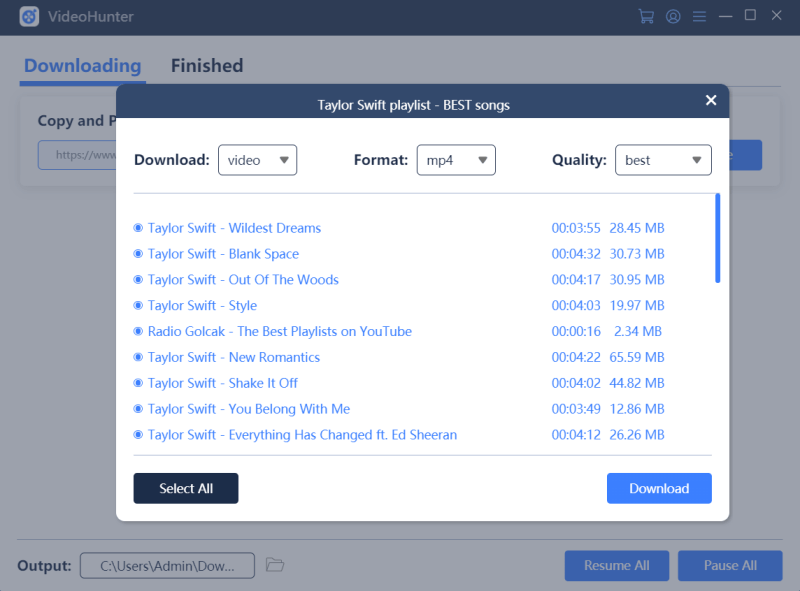800x591 pixels.
Task: Toggle selection for Blank Space
Action: 139,254
